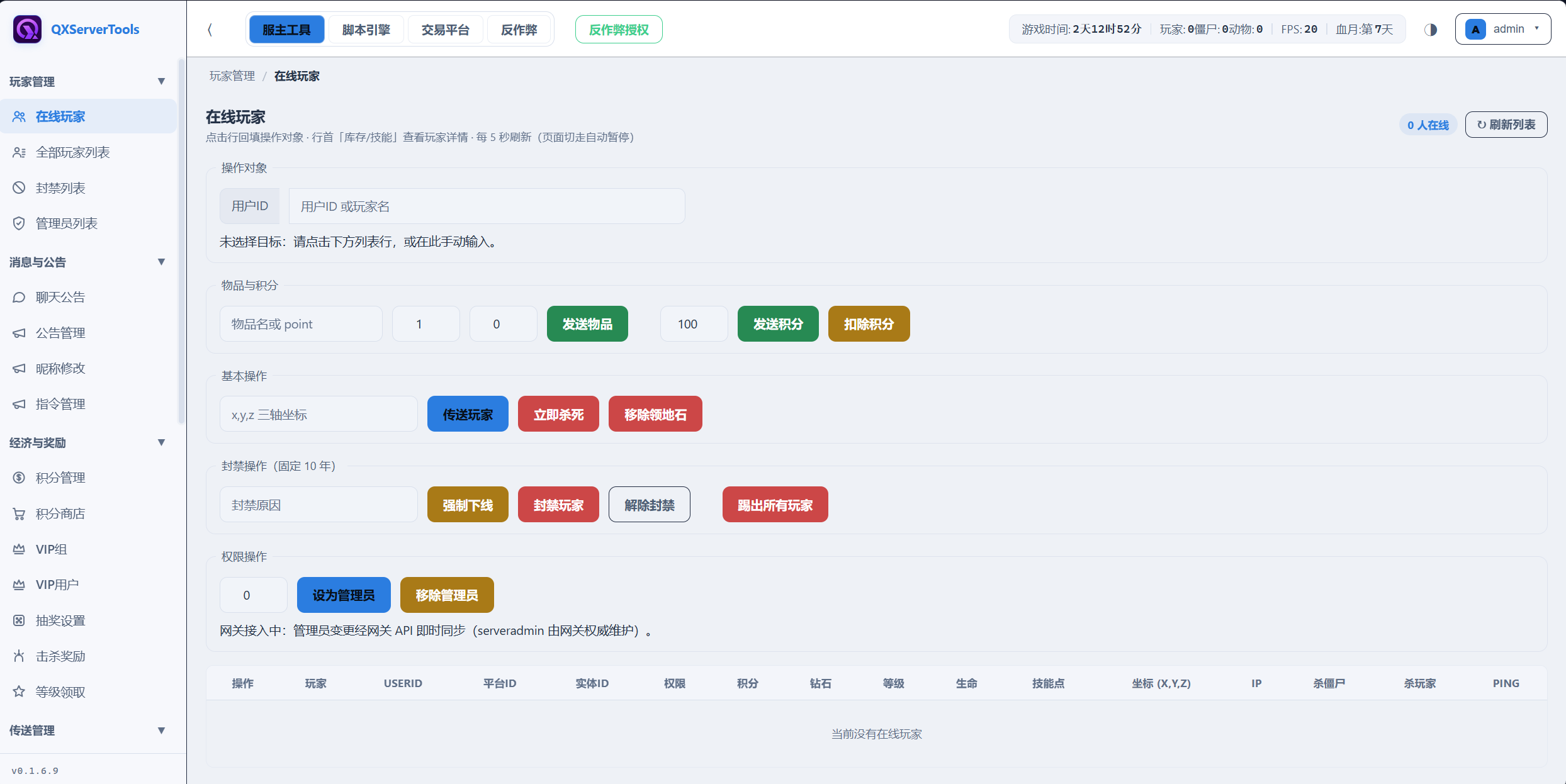The height and width of the screenshot is (784, 1566).
Task: Switch to the 脚本引擎 tab
Action: [x=366, y=30]
